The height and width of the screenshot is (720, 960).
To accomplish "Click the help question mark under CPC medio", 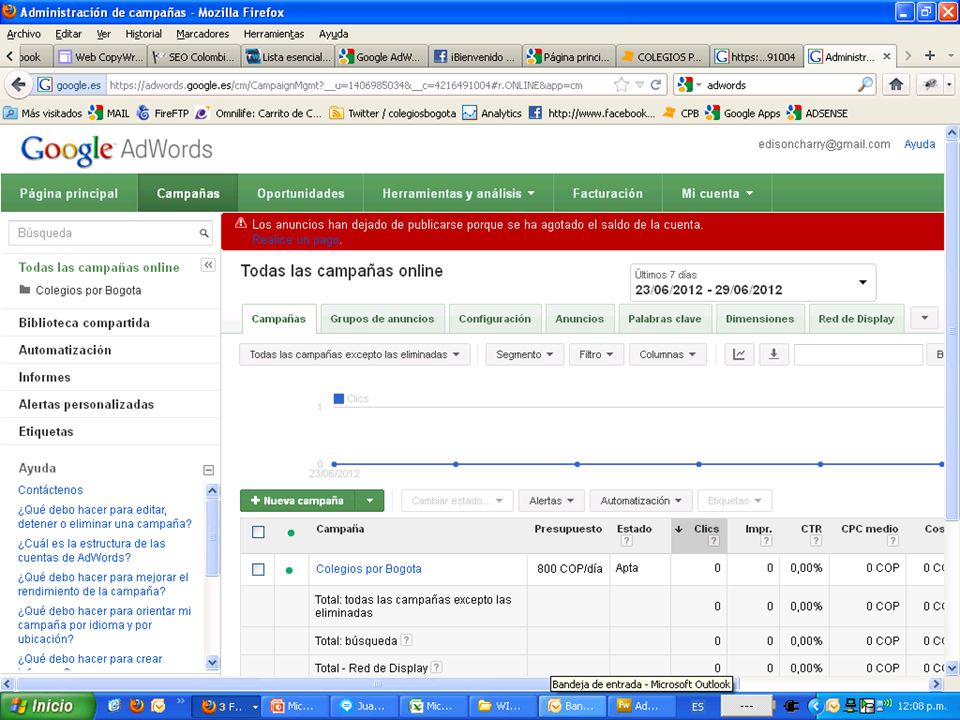I will 893,541.
